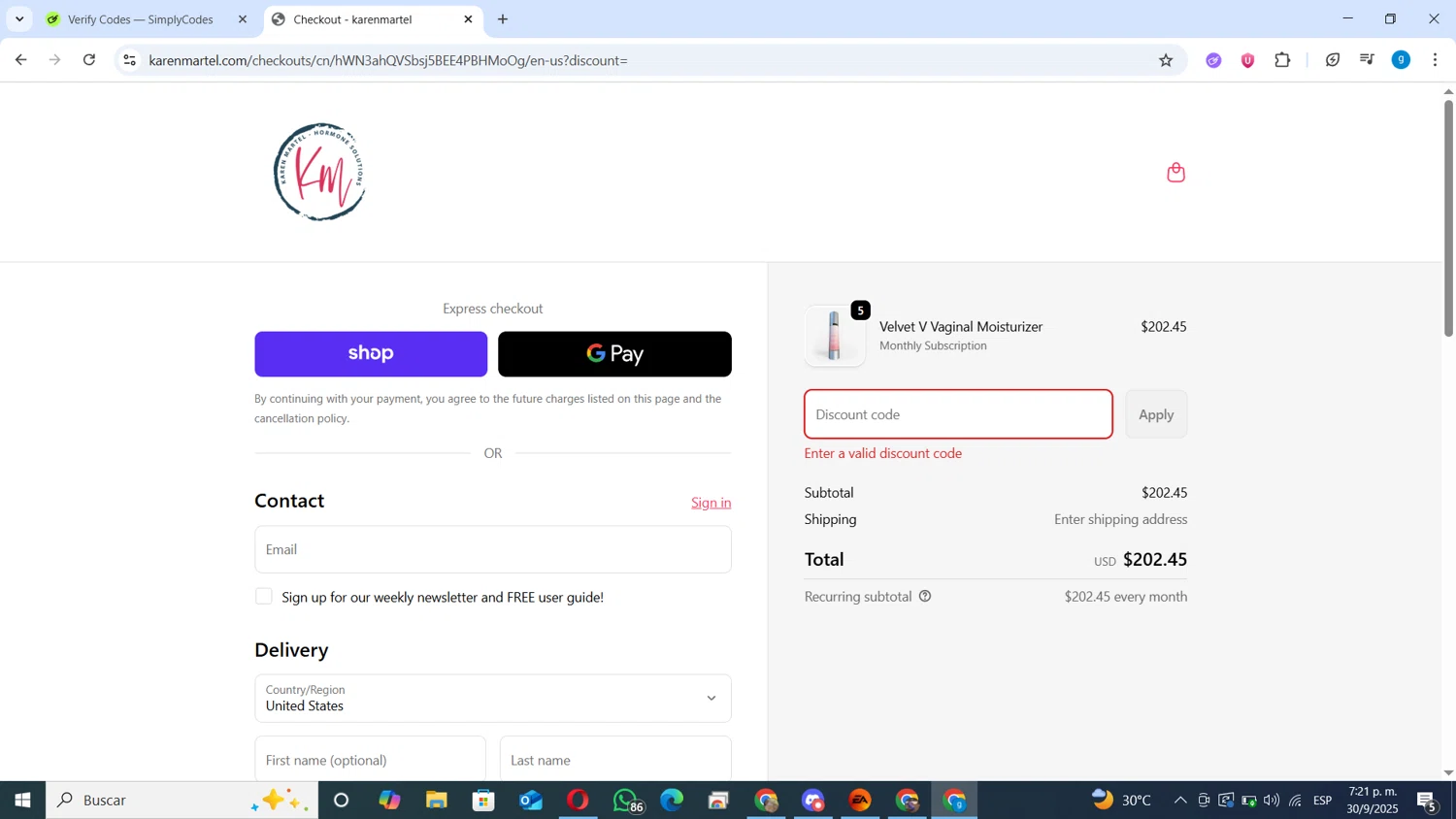Tick the weekly newsletter signup checkbox

click(264, 597)
